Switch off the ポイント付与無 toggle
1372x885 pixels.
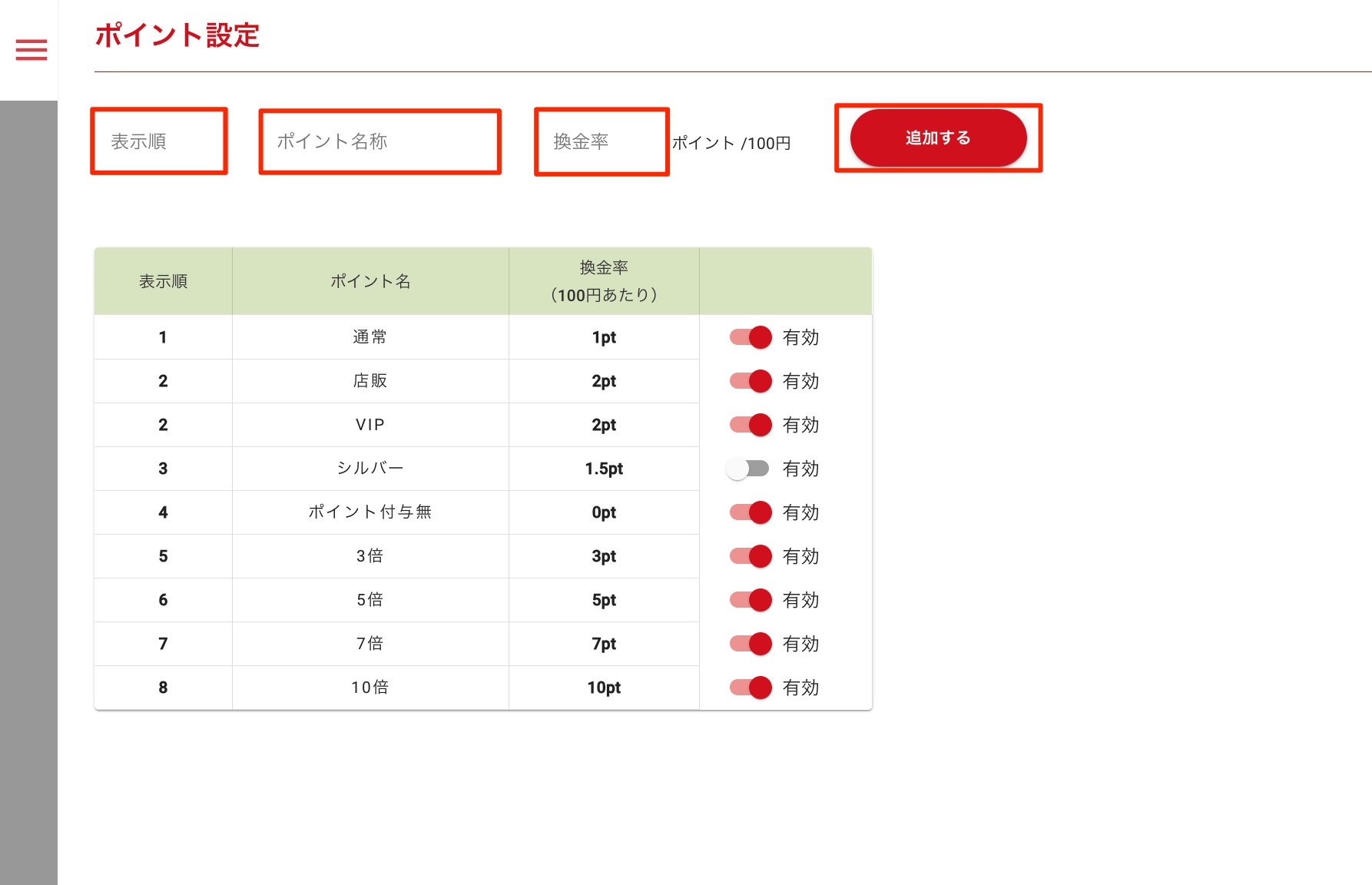(751, 512)
